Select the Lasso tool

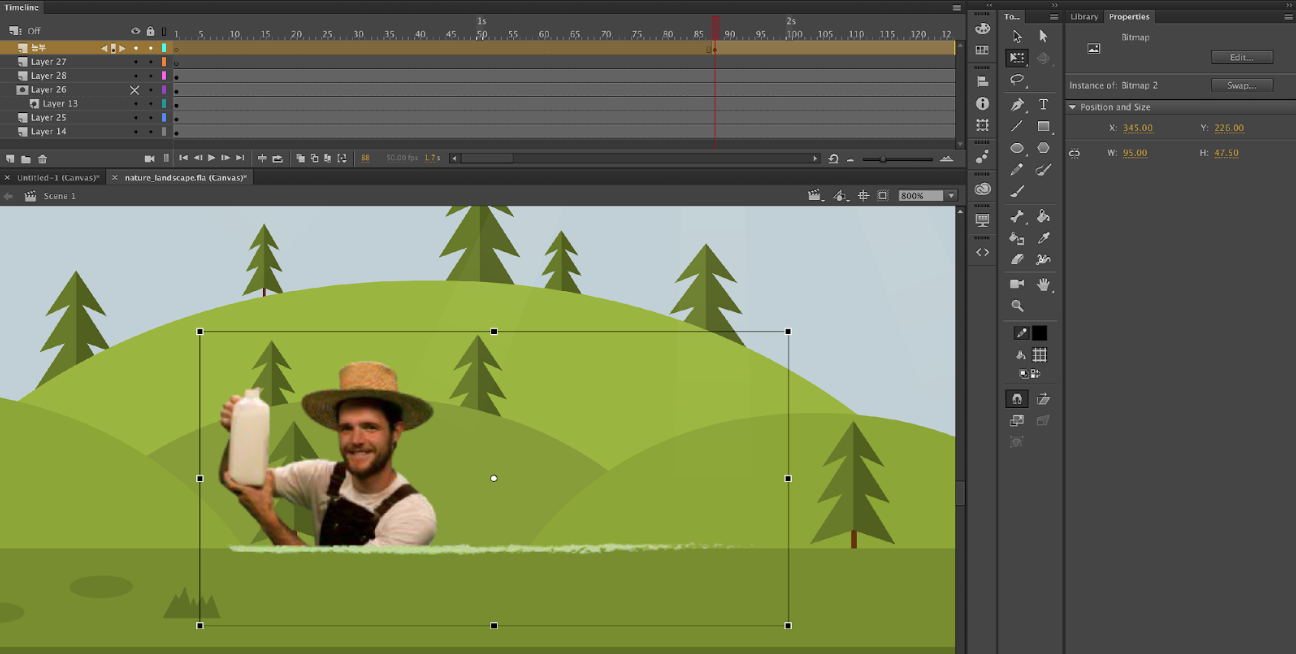point(1017,80)
